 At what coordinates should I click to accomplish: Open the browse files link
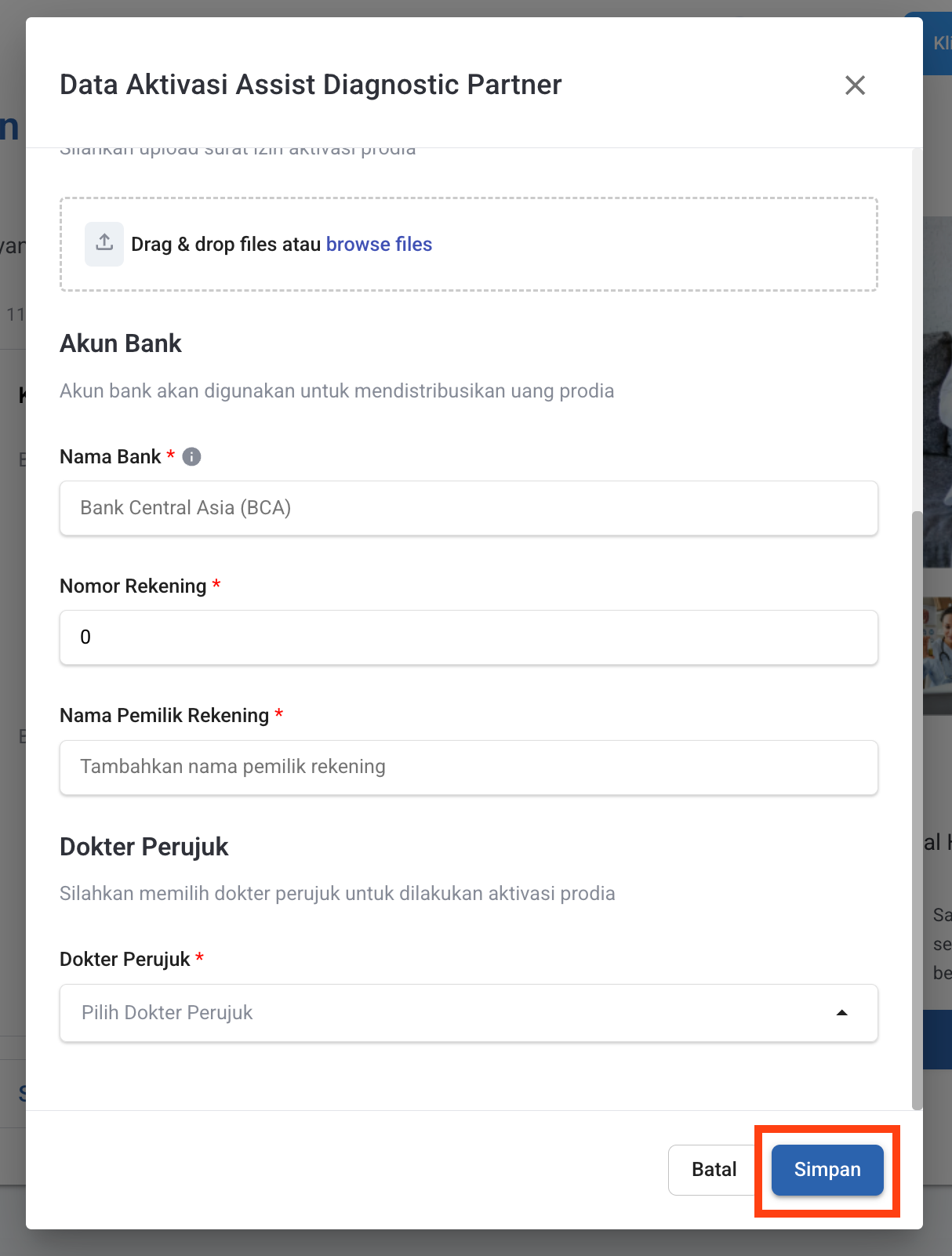pos(379,245)
